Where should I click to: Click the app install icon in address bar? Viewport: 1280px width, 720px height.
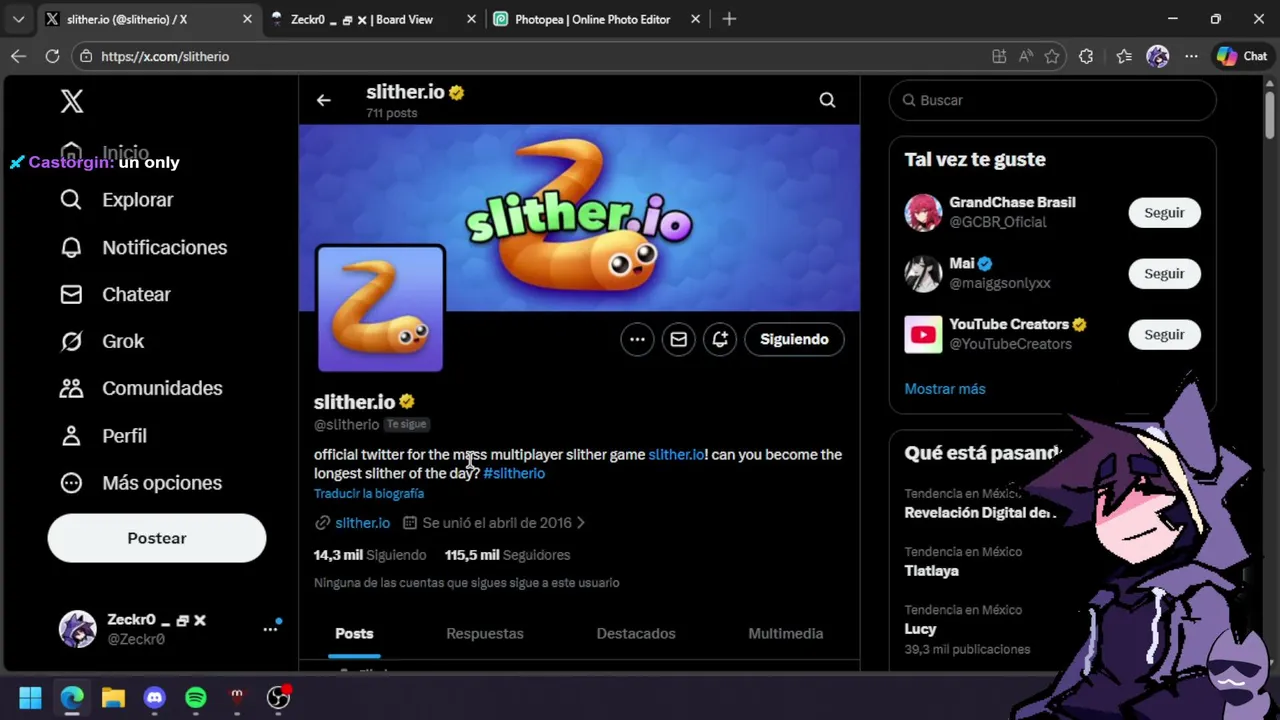(999, 56)
